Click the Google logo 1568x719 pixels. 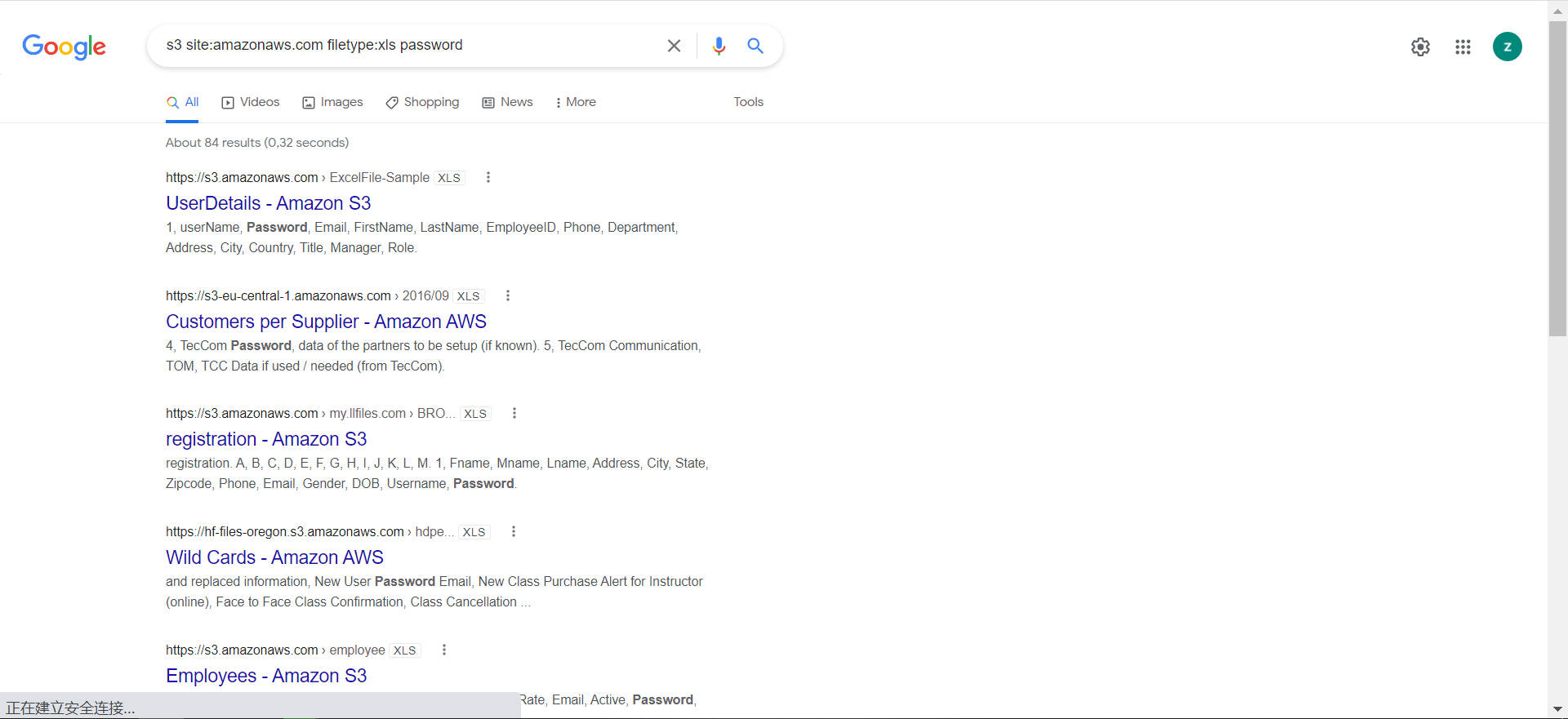(65, 47)
